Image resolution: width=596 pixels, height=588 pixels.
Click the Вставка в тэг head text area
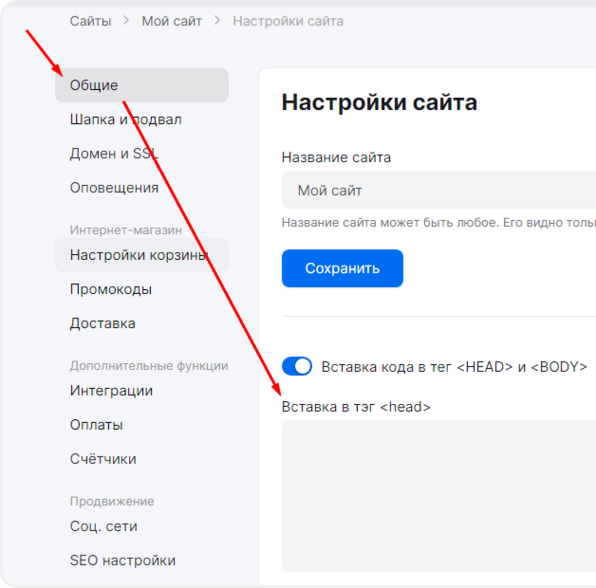[x=439, y=496]
